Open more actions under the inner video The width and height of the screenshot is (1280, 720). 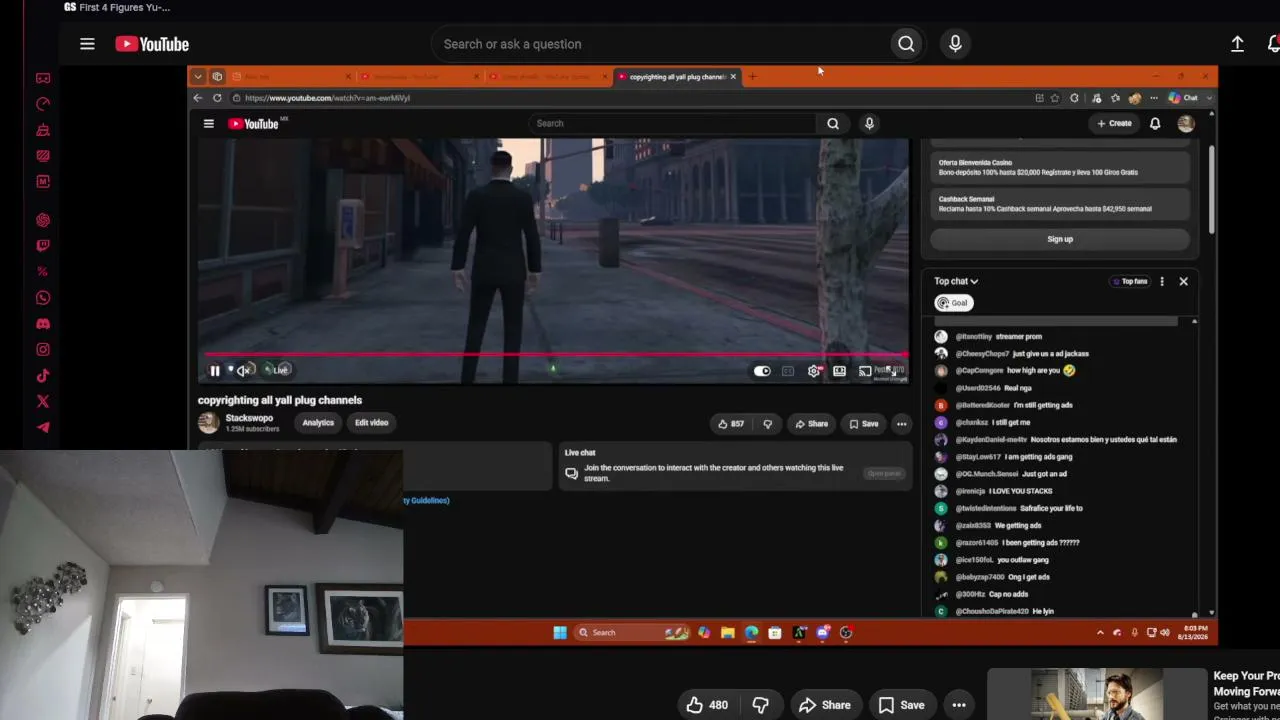pos(901,424)
